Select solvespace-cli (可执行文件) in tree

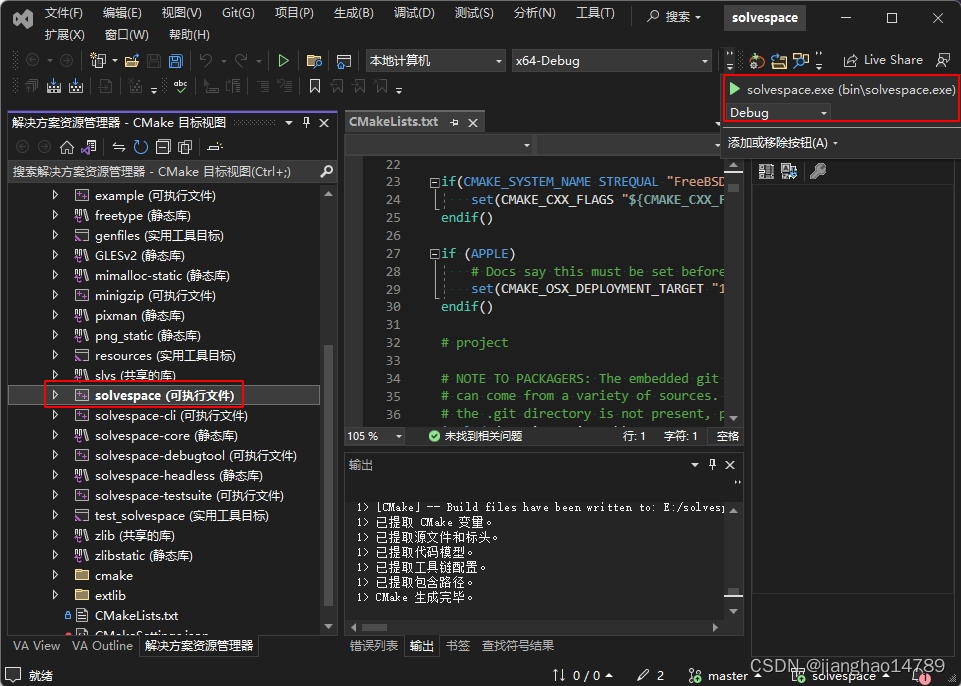coord(171,416)
